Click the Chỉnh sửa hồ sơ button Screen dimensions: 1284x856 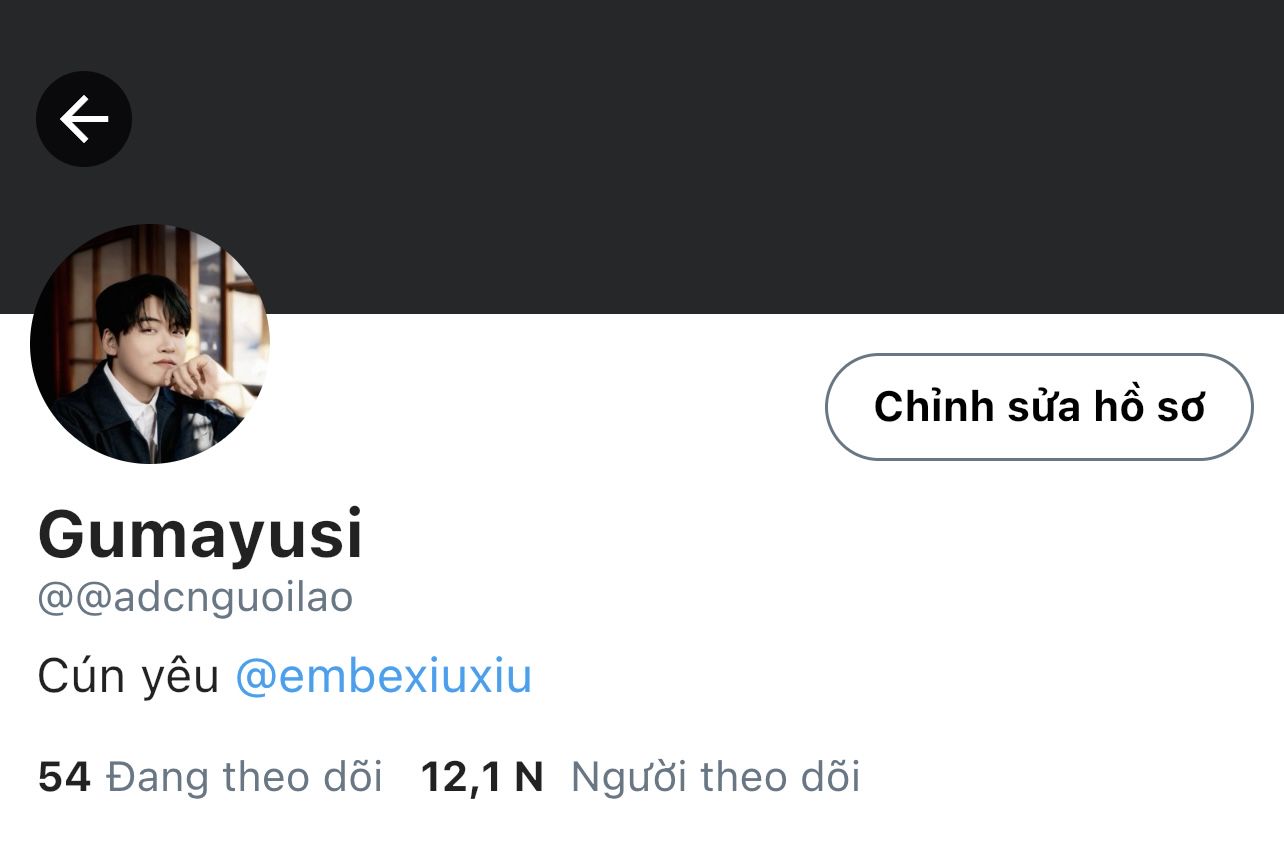point(1039,407)
